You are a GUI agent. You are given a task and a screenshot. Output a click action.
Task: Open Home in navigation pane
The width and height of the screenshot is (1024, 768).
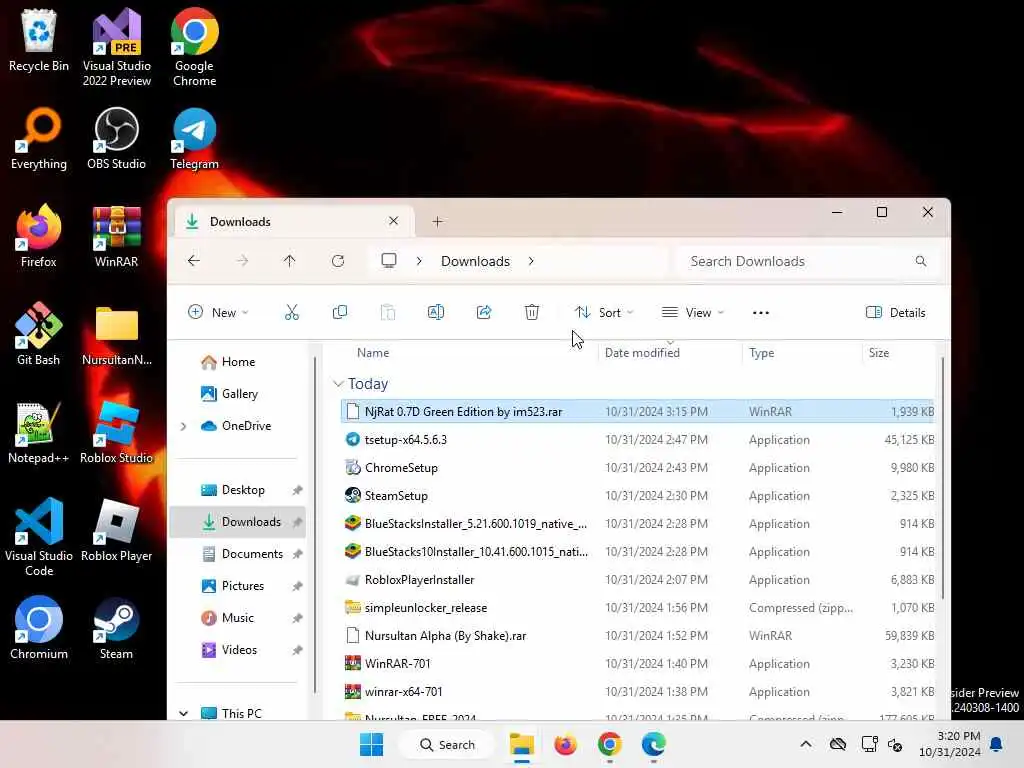point(238,362)
